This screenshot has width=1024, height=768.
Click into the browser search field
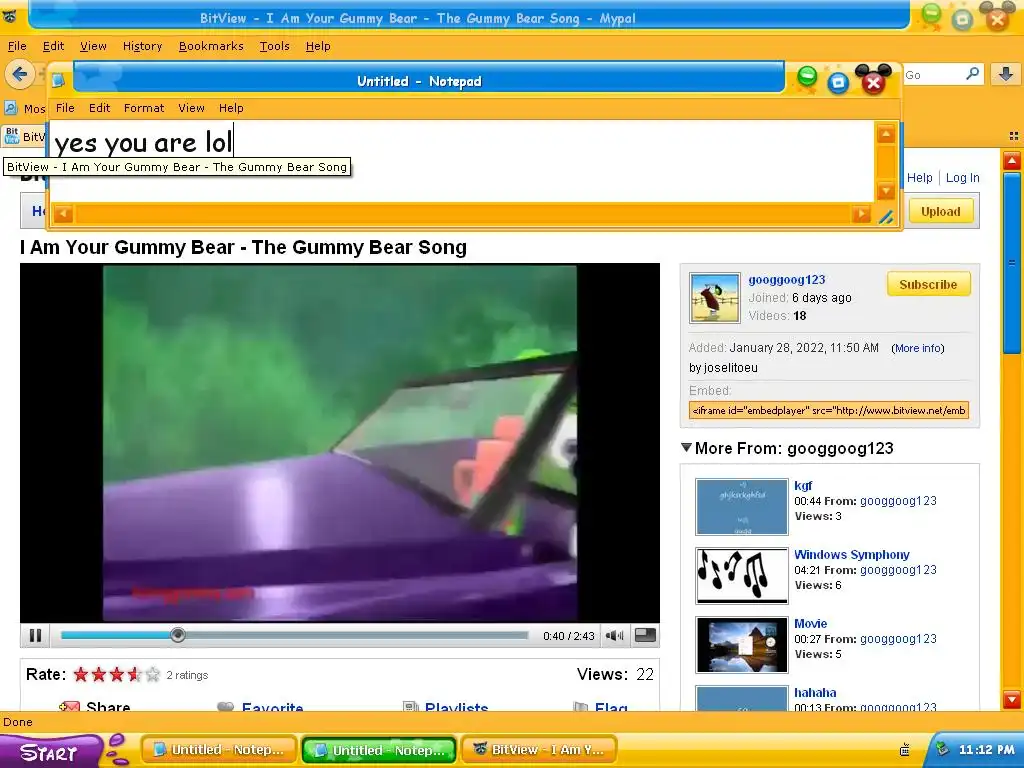933,74
